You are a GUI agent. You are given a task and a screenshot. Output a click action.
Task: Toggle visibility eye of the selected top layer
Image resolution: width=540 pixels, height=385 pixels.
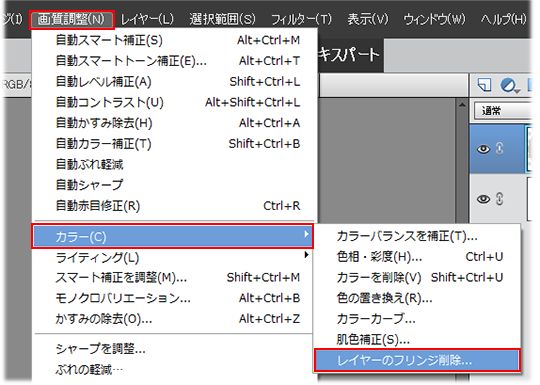tap(483, 149)
